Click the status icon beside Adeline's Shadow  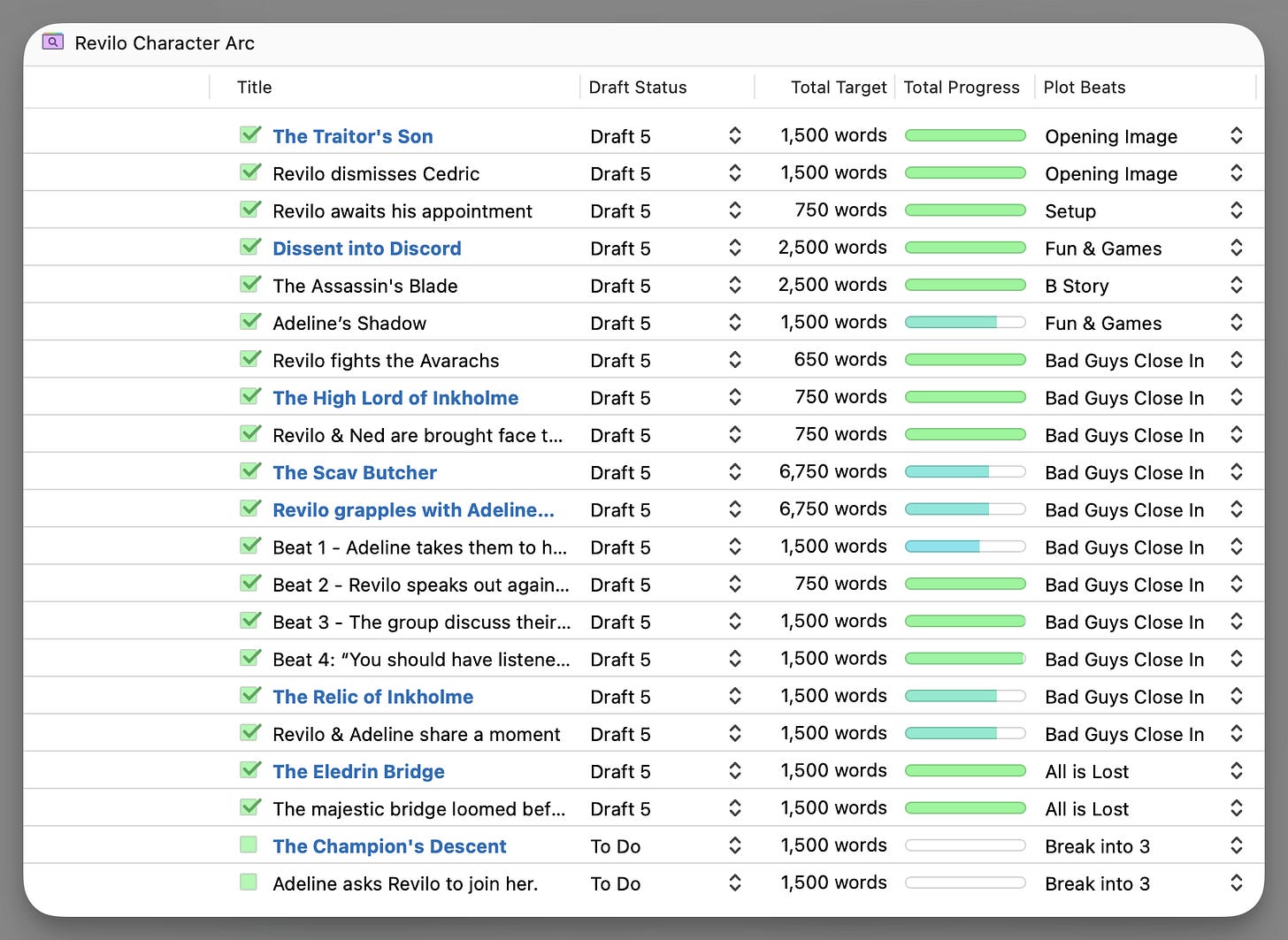pos(250,322)
